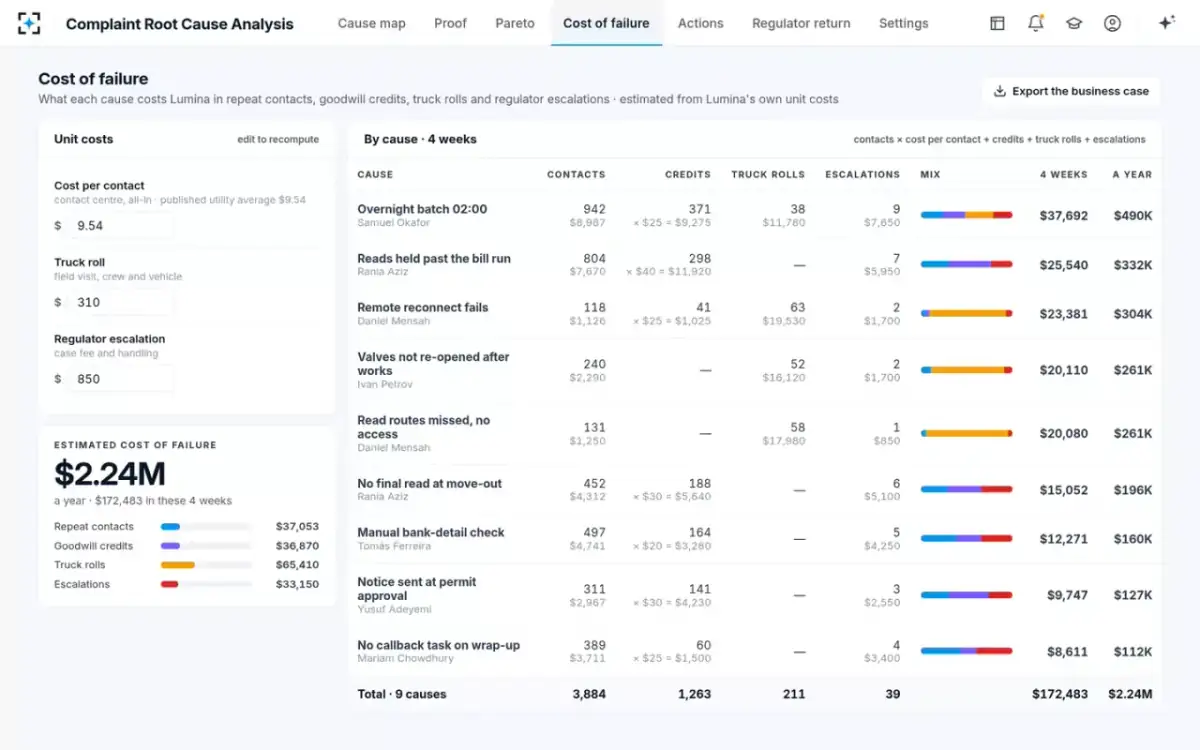Viewport: 1200px width, 750px height.
Task: Click the $2.24M estimated cost headline
Action: [x=110, y=473]
